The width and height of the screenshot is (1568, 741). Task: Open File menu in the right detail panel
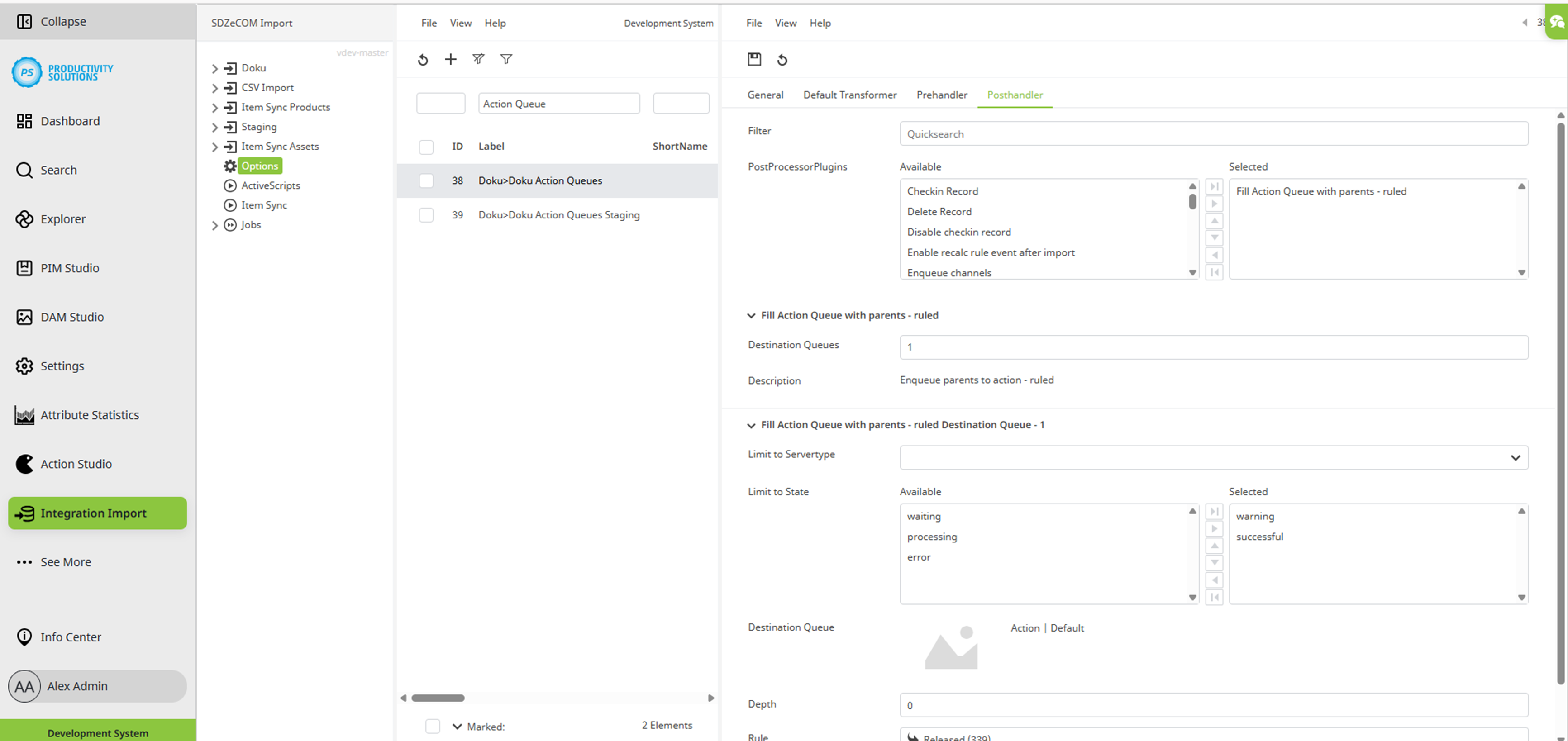click(x=753, y=23)
